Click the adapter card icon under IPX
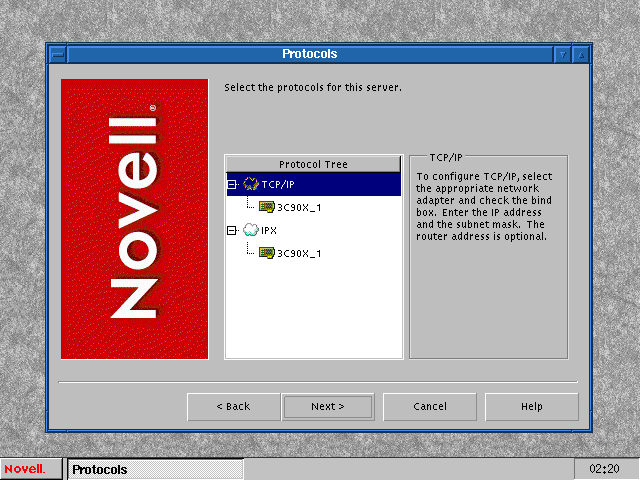This screenshot has width=640, height=480. pos(267,253)
